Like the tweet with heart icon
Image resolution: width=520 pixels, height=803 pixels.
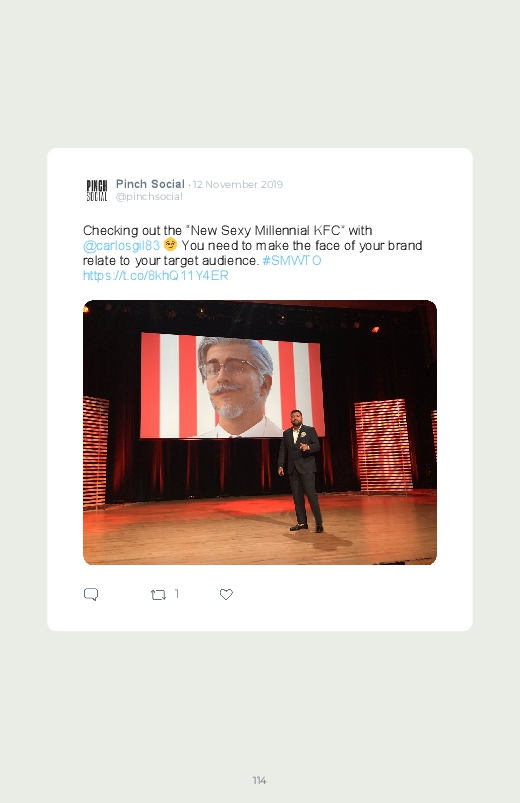pyautogui.click(x=226, y=594)
